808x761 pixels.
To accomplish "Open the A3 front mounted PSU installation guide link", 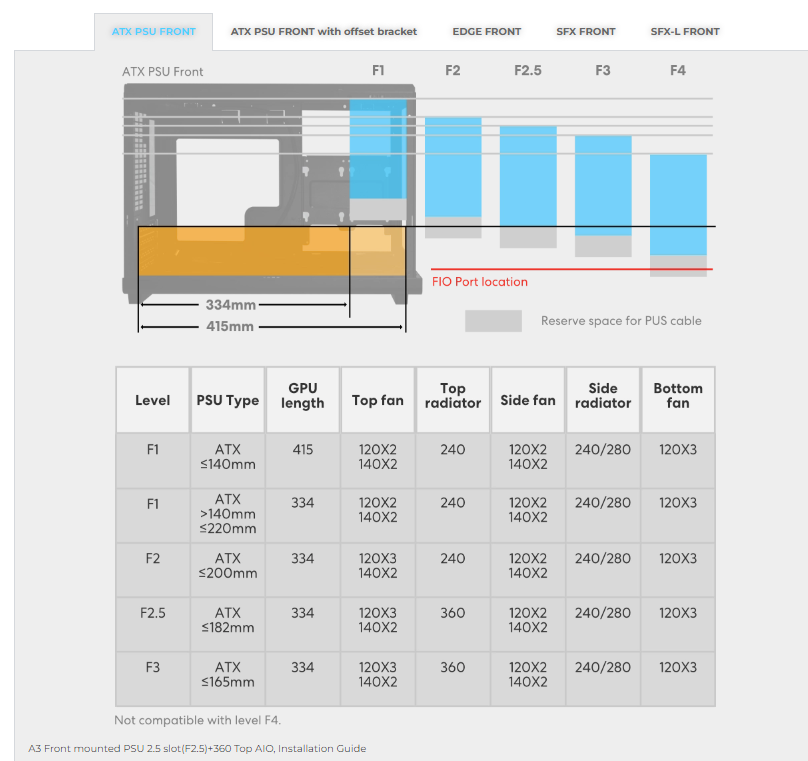I will pos(197,748).
